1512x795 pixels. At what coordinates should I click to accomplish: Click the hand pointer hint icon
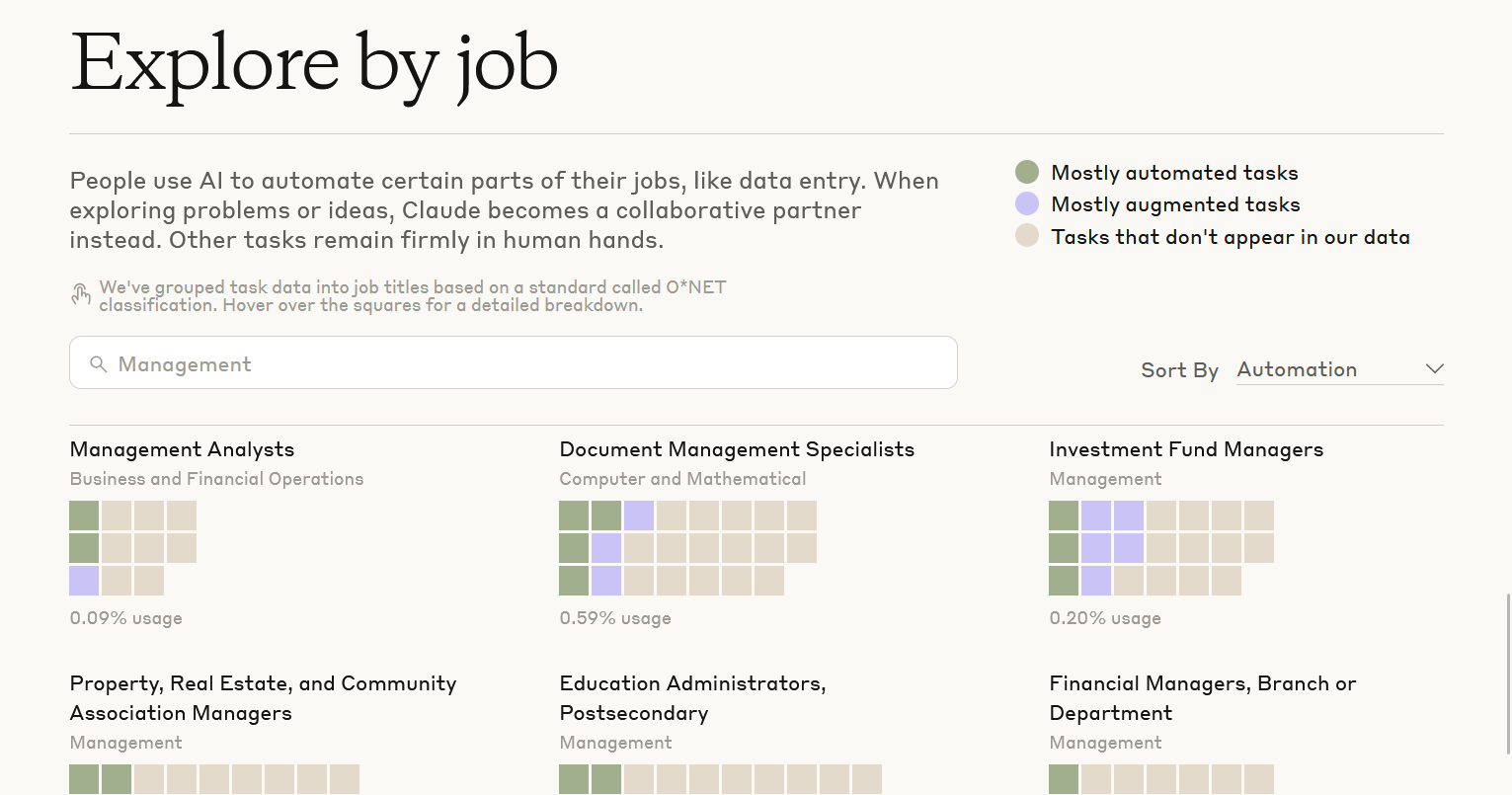[81, 295]
